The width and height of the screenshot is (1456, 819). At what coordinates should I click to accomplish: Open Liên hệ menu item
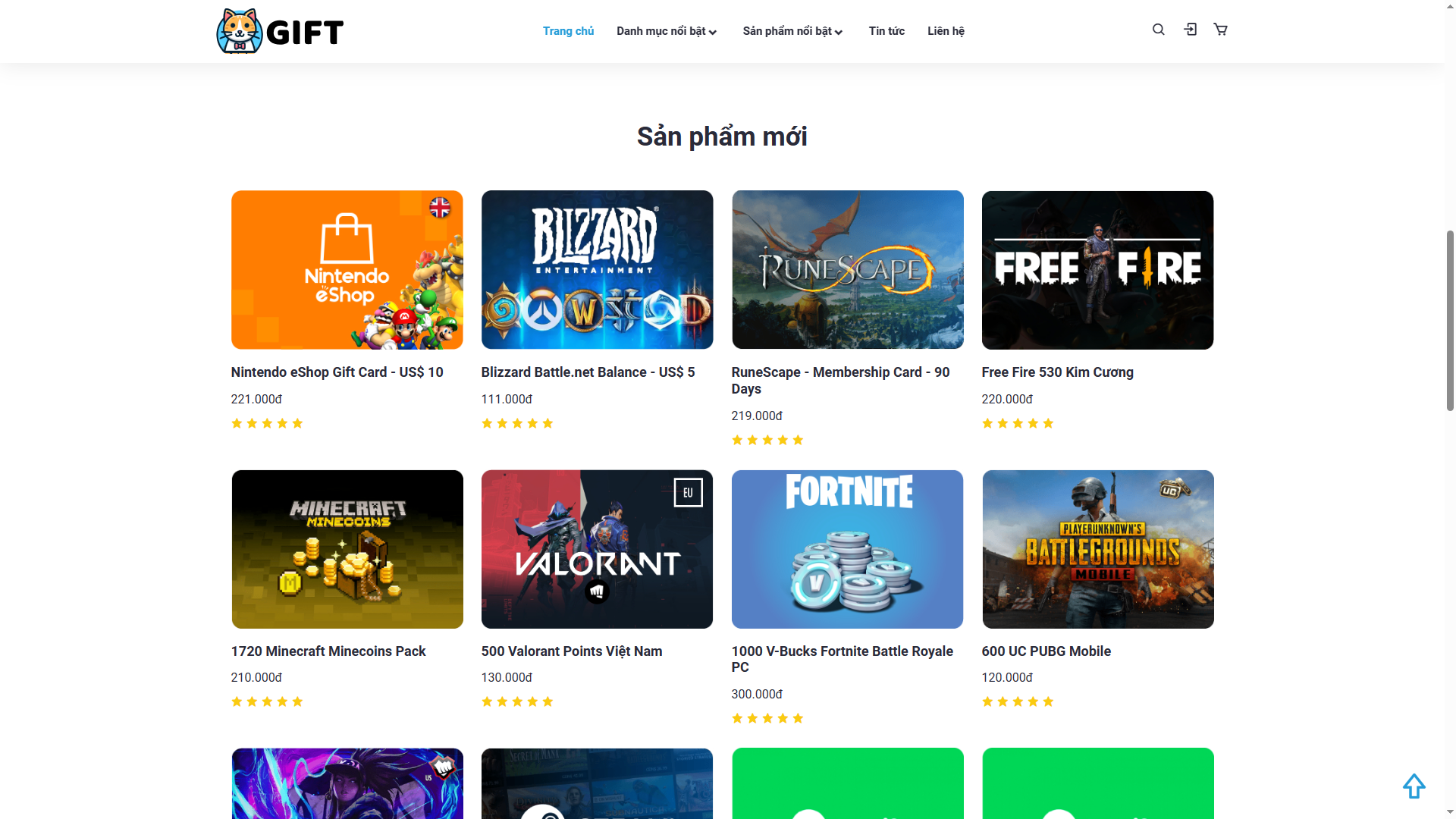(x=946, y=31)
